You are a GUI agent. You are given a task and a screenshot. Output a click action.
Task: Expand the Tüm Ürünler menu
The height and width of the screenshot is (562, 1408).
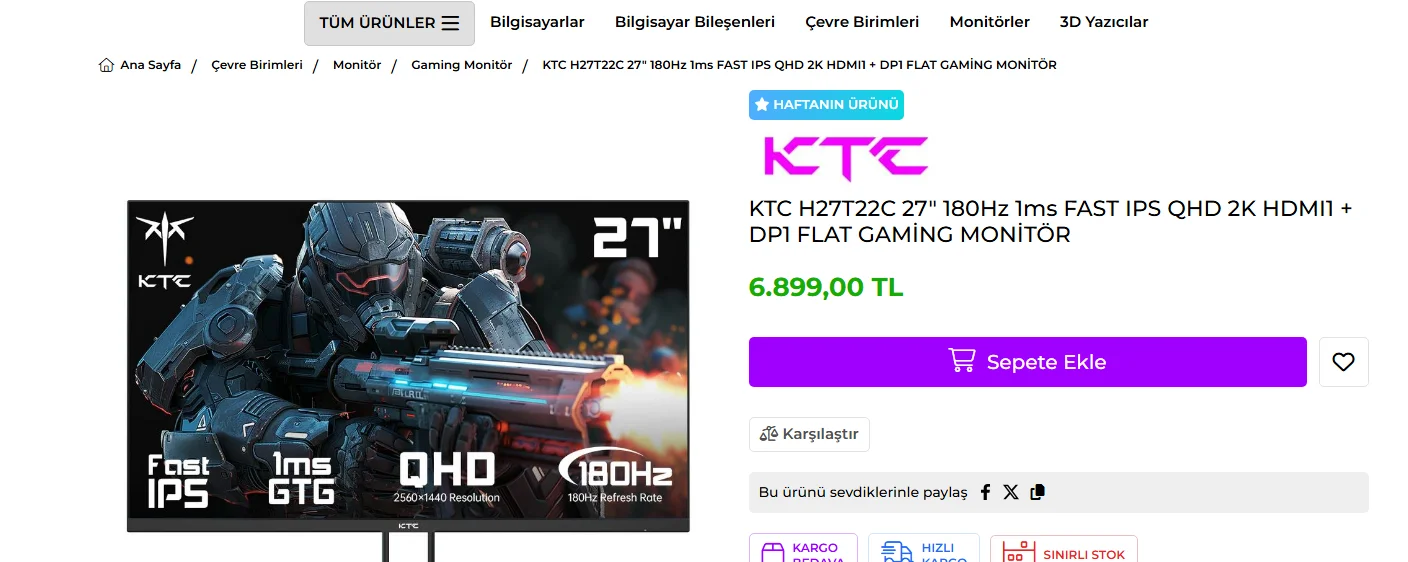click(389, 23)
